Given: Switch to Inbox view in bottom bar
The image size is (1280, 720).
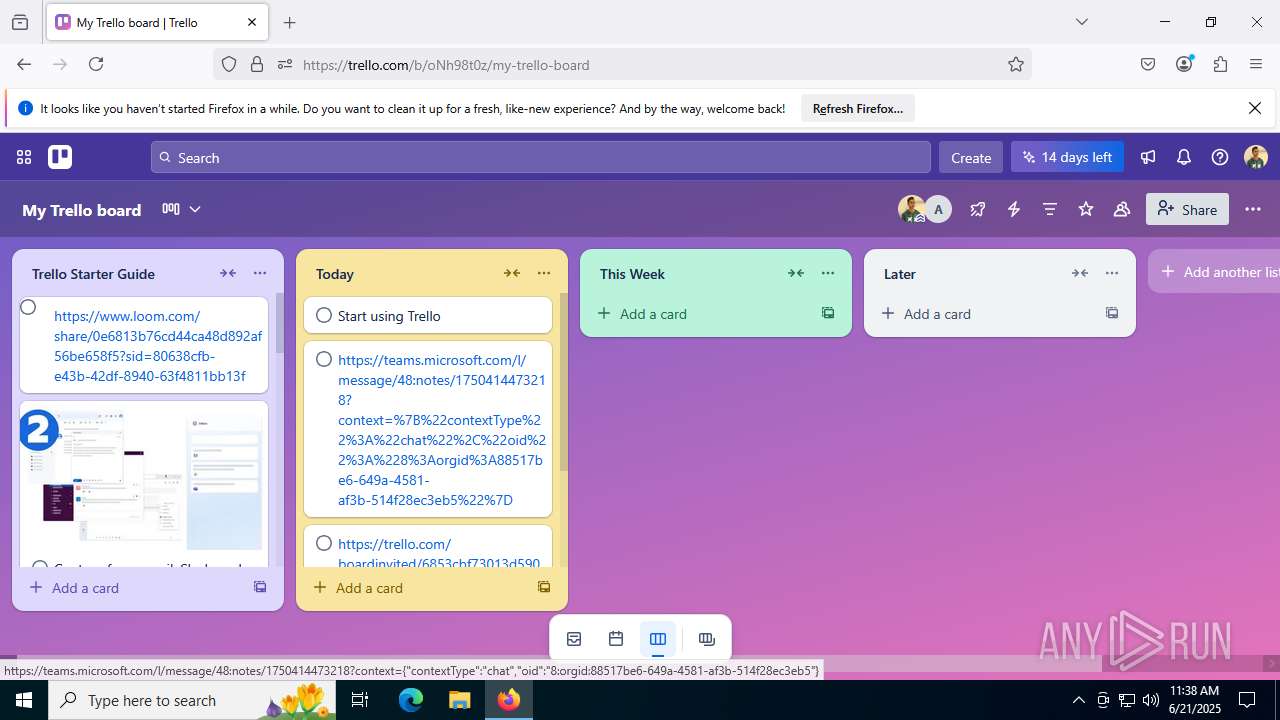Looking at the screenshot, I should [x=574, y=639].
